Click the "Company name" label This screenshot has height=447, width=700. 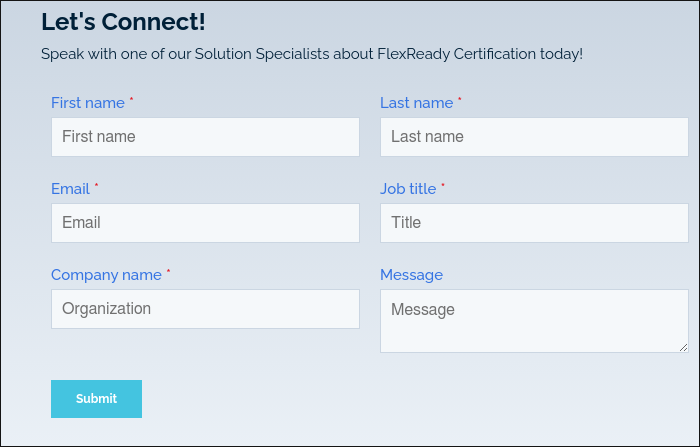coord(106,275)
